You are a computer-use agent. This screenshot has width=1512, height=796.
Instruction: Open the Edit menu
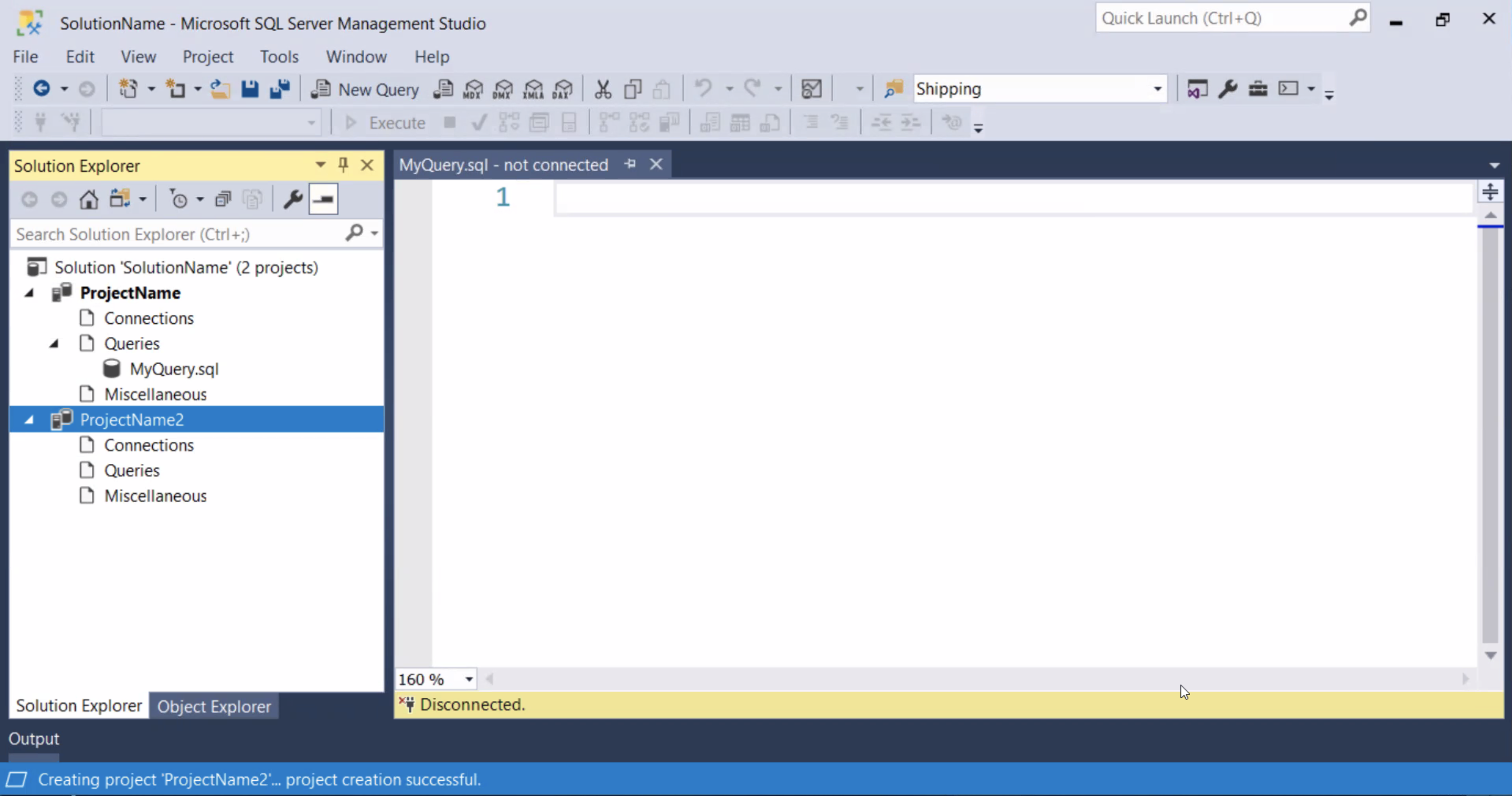click(80, 57)
